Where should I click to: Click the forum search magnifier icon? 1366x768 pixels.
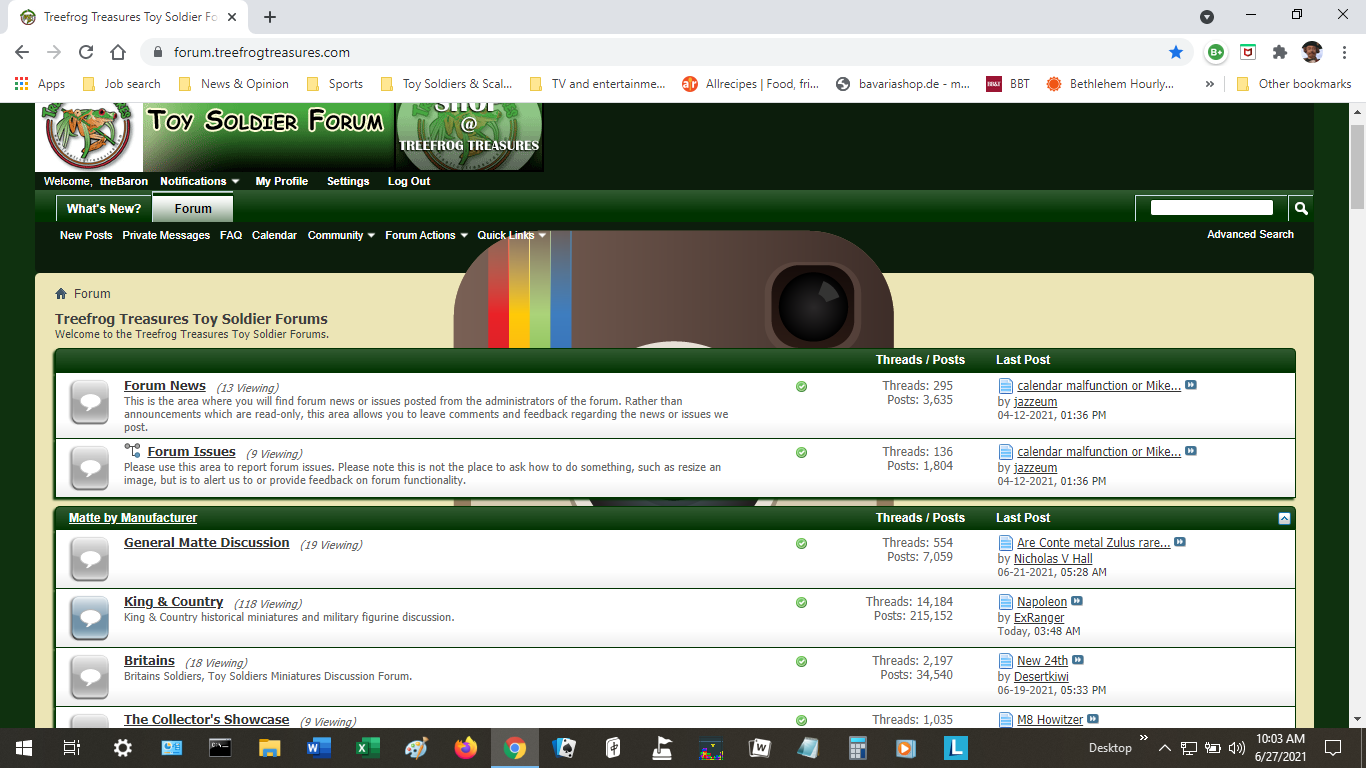point(1301,208)
